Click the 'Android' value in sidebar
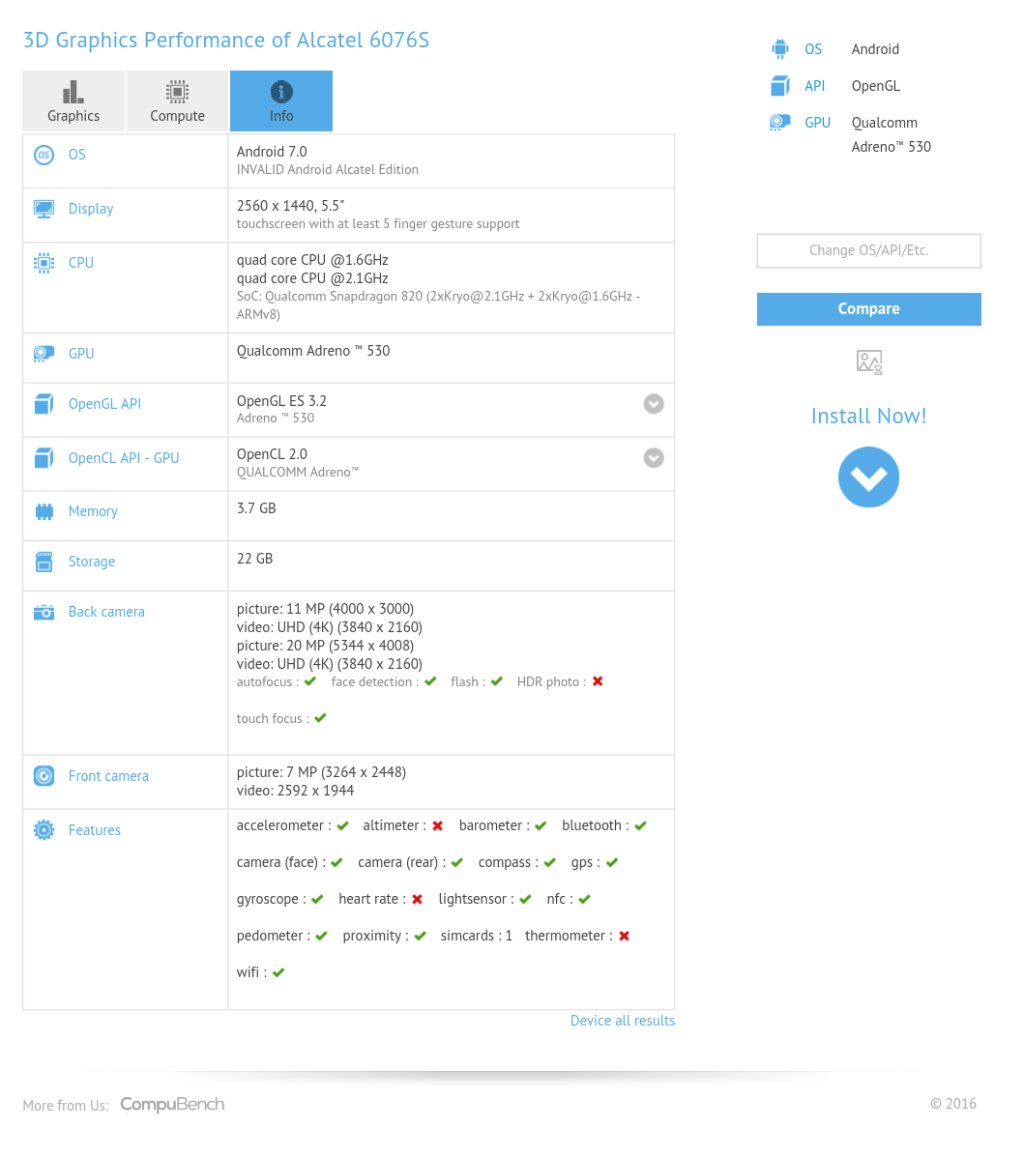Screen dimensions: 1024x1156 click(x=875, y=49)
